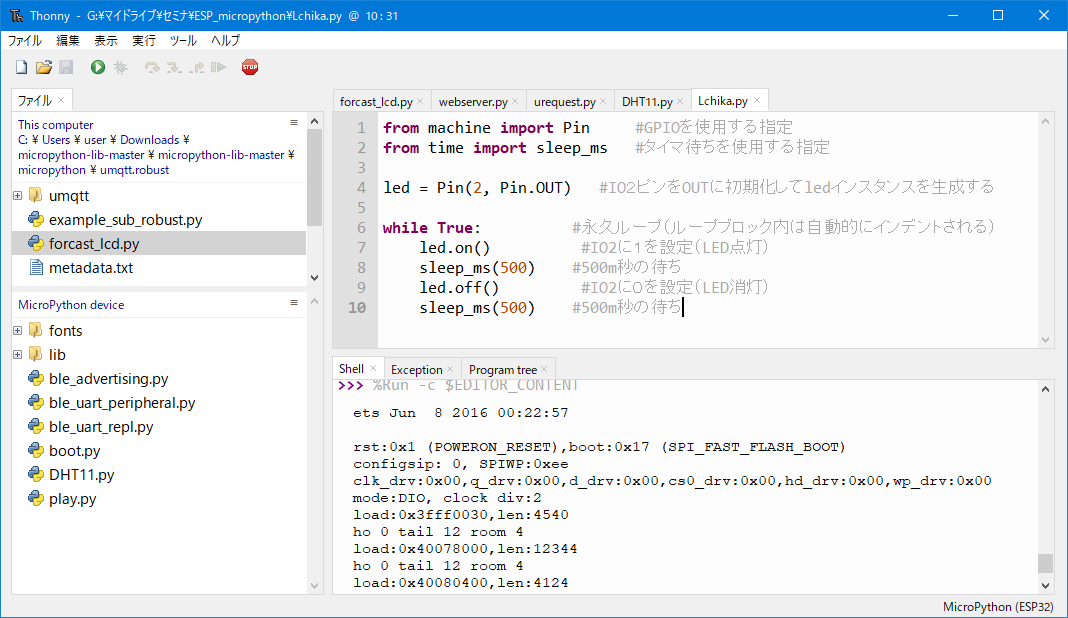Click the Open file folder icon
The height and width of the screenshot is (618, 1068).
pos(43,67)
